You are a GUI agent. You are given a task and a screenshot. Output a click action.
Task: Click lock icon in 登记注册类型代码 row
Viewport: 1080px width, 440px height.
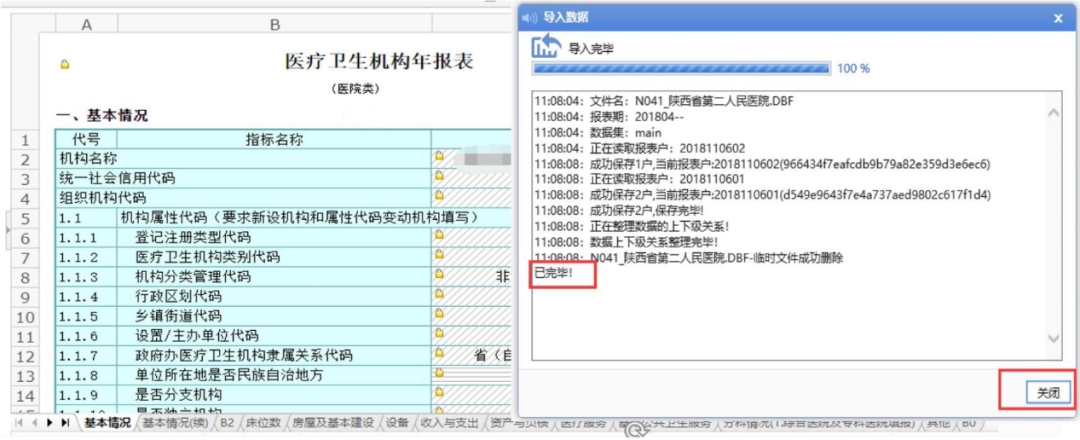pyautogui.click(x=438, y=237)
